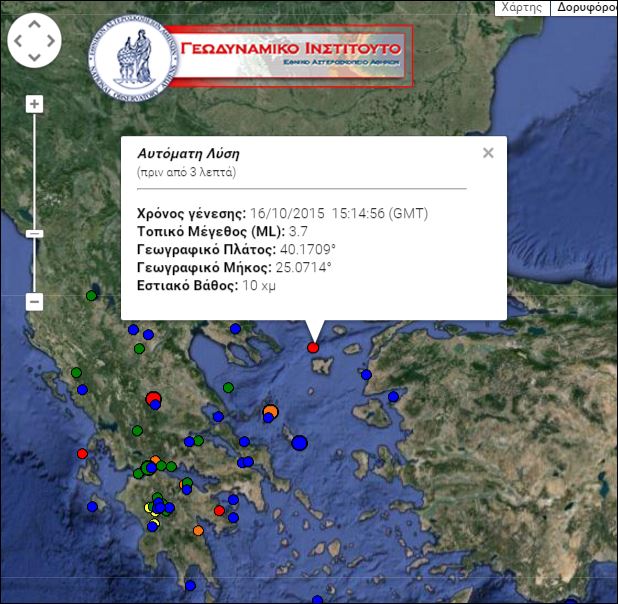
Task: Select the green marker at the top left near Albania
Action: (91, 295)
